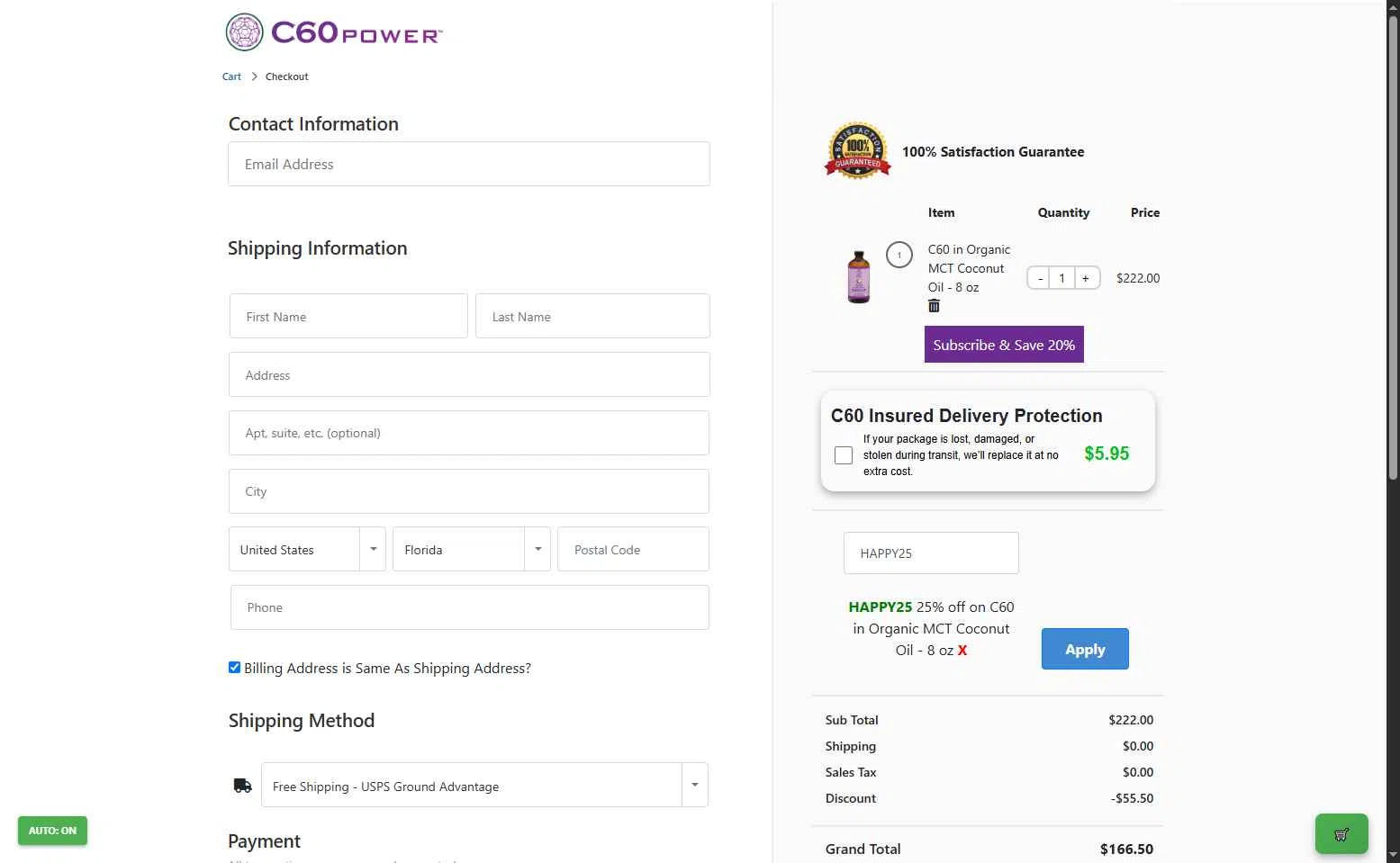Image resolution: width=1400 pixels, height=863 pixels.
Task: Open the green floating cart icon button
Action: tap(1341, 834)
